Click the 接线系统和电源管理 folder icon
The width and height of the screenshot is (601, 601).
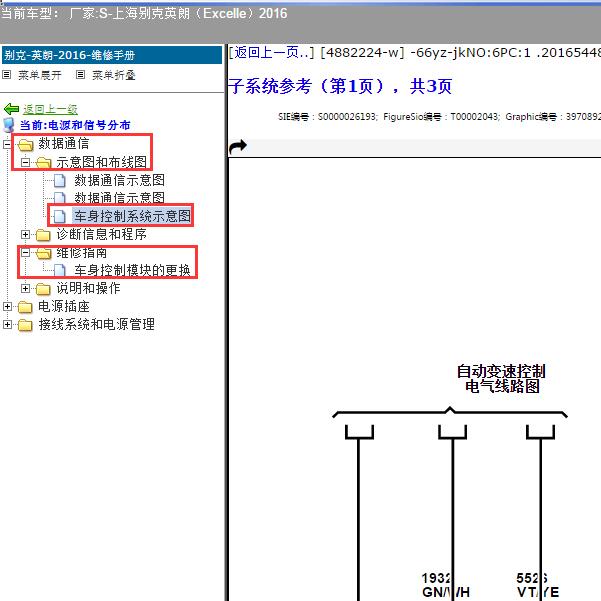click(x=25, y=325)
